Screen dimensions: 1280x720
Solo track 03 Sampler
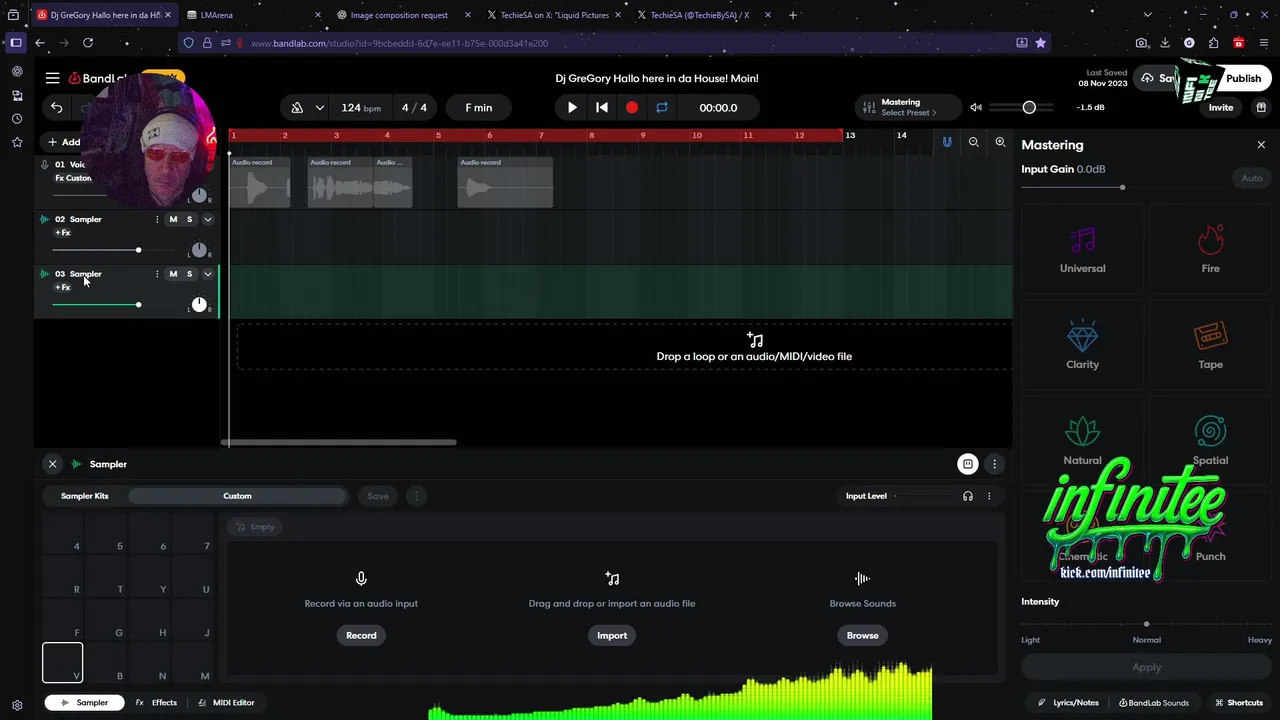tap(189, 274)
